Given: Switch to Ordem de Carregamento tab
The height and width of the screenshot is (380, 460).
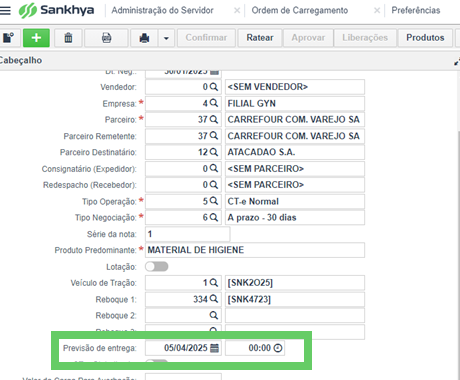Looking at the screenshot, I should coord(300,10).
